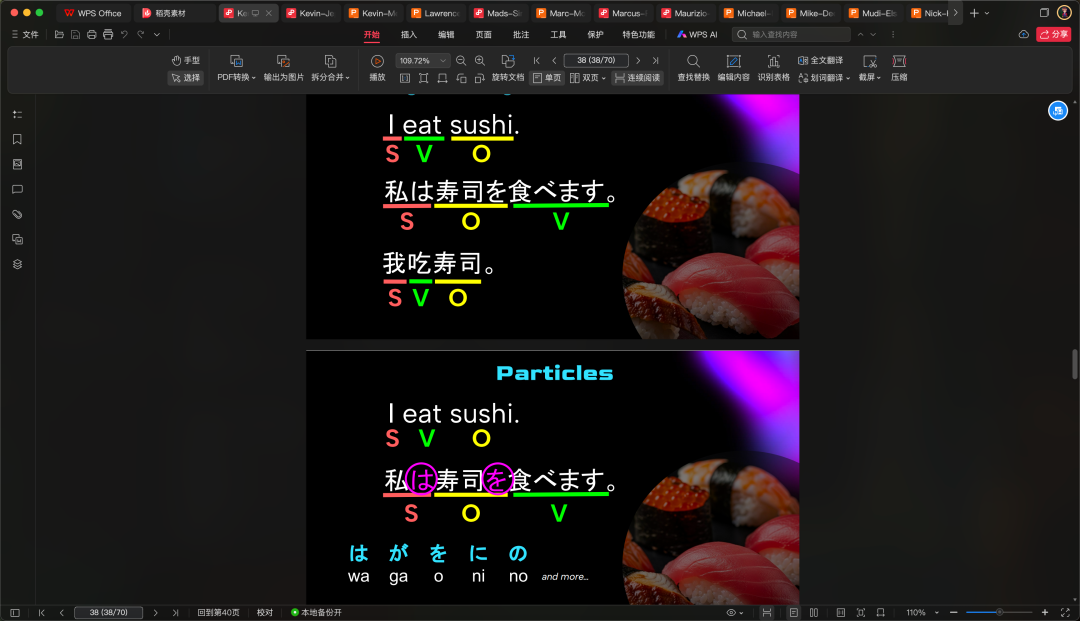The height and width of the screenshot is (621, 1080).
Task: Switch to the Lawrence document tab
Action: [x=436, y=13]
